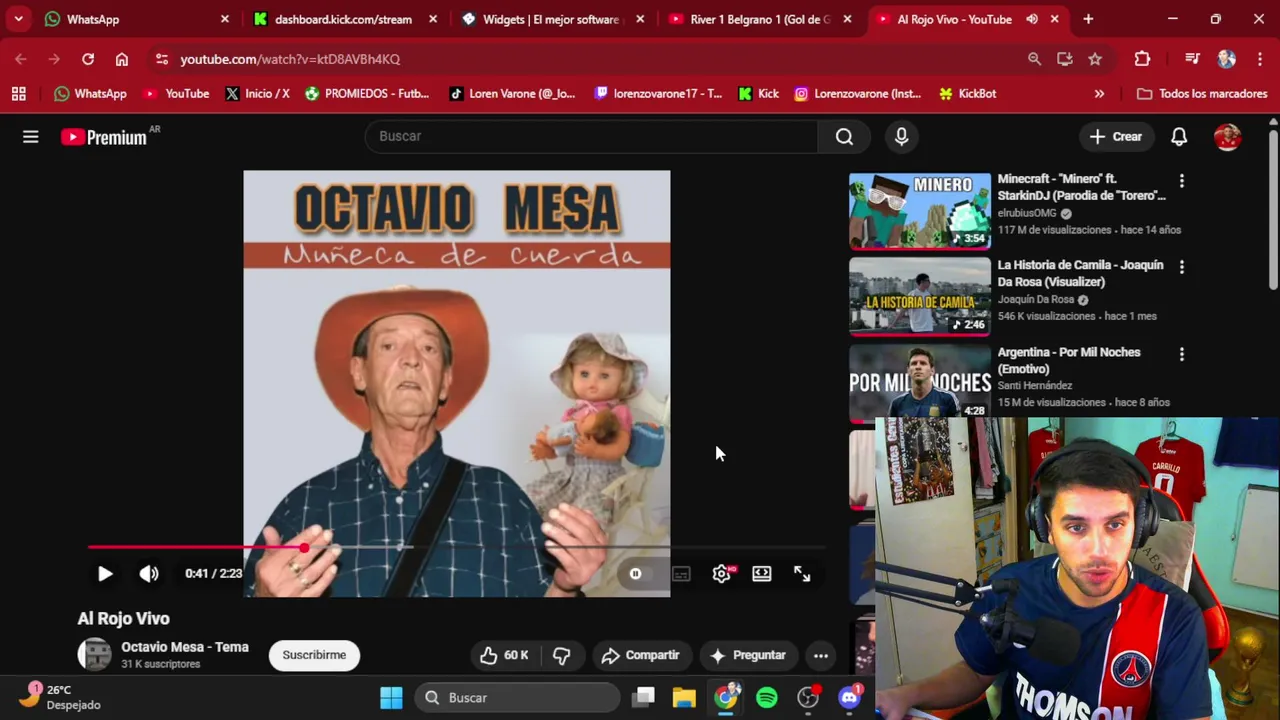The image size is (1280, 720).
Task: Open options for Minecraft Minero video
Action: (1182, 181)
